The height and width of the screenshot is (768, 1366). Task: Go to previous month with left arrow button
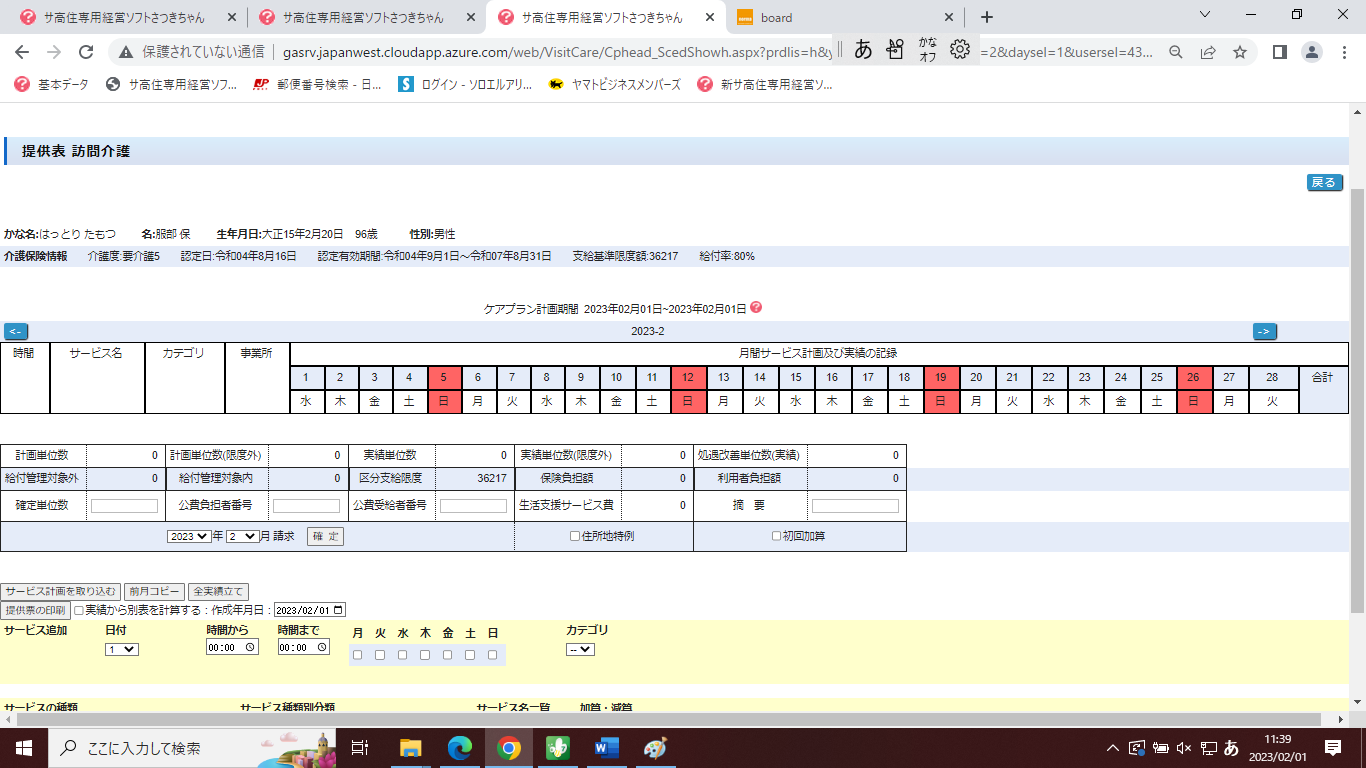16,332
